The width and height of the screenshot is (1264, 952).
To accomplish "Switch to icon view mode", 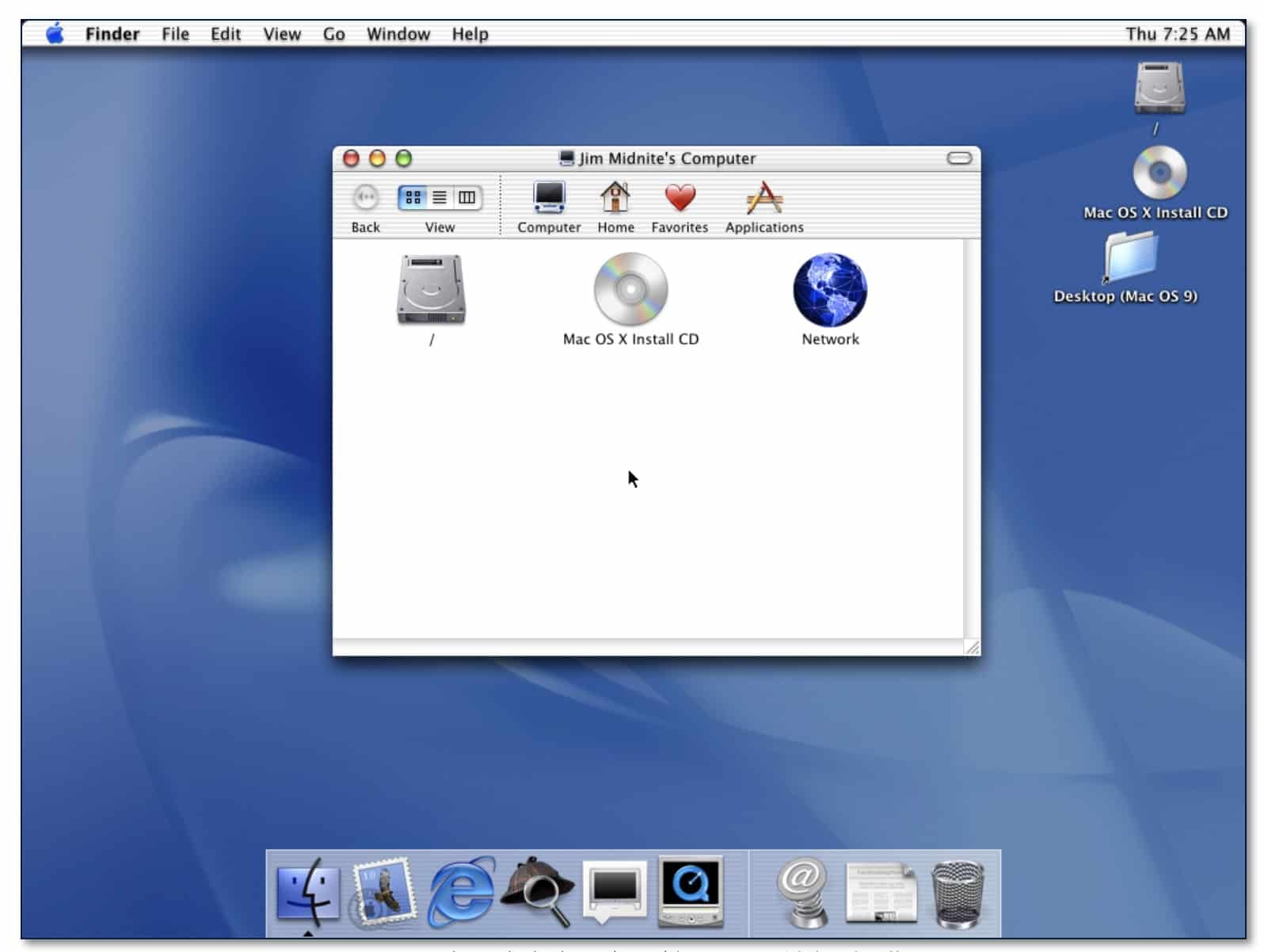I will coord(413,197).
